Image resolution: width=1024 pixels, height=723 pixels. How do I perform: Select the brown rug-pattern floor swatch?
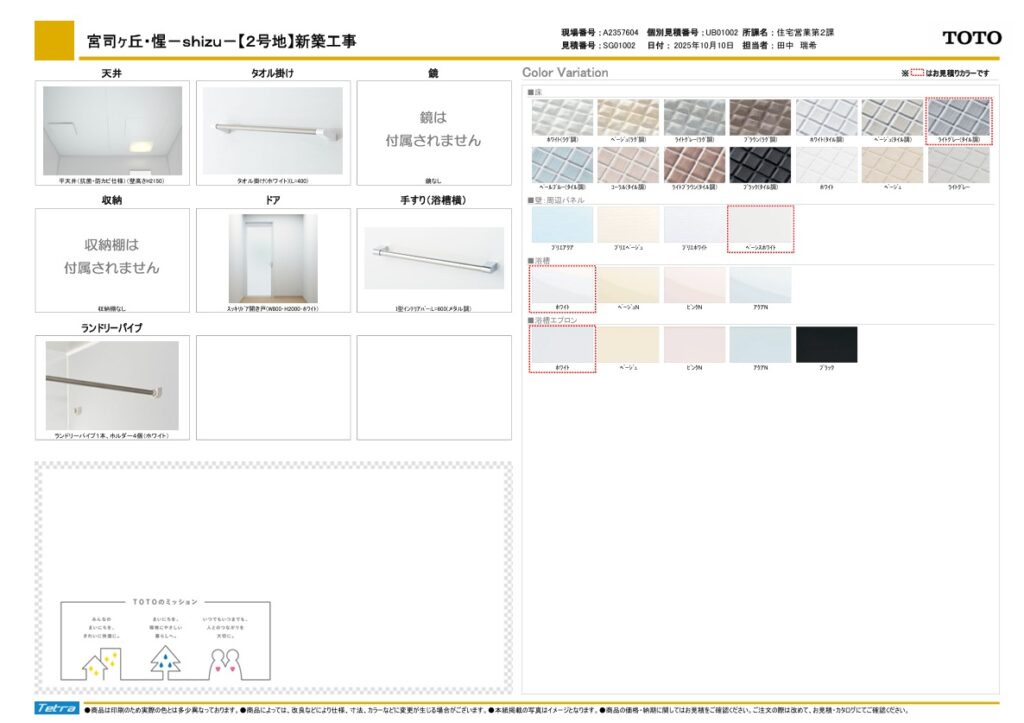pyautogui.click(x=760, y=117)
